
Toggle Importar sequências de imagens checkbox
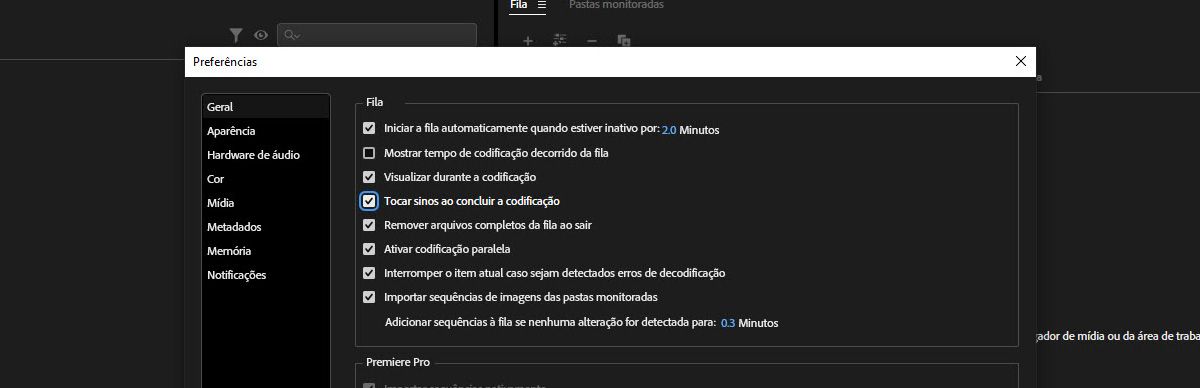click(x=369, y=297)
